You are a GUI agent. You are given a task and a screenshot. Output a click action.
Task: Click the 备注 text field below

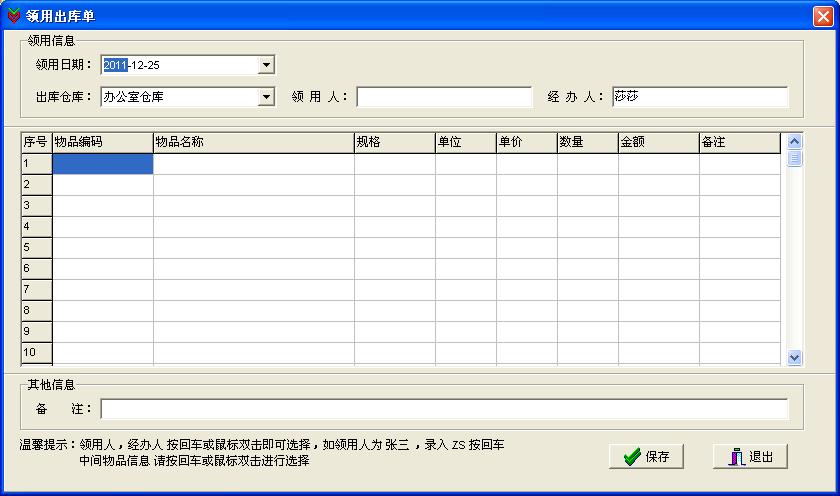pos(444,409)
